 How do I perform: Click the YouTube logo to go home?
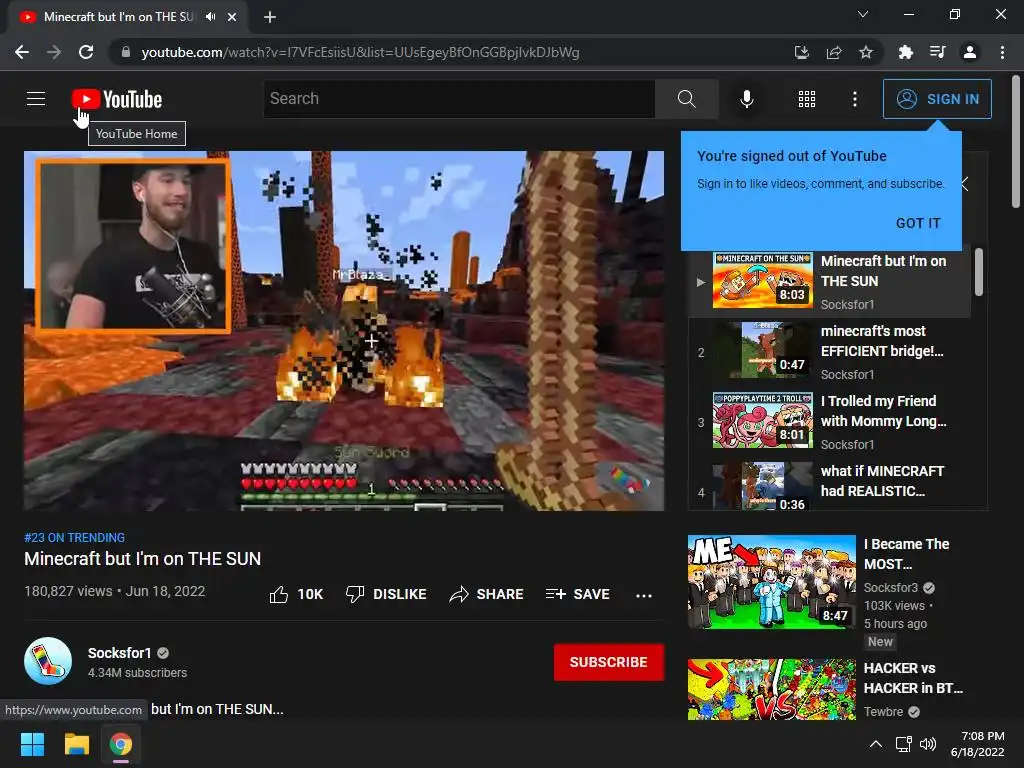(x=117, y=99)
